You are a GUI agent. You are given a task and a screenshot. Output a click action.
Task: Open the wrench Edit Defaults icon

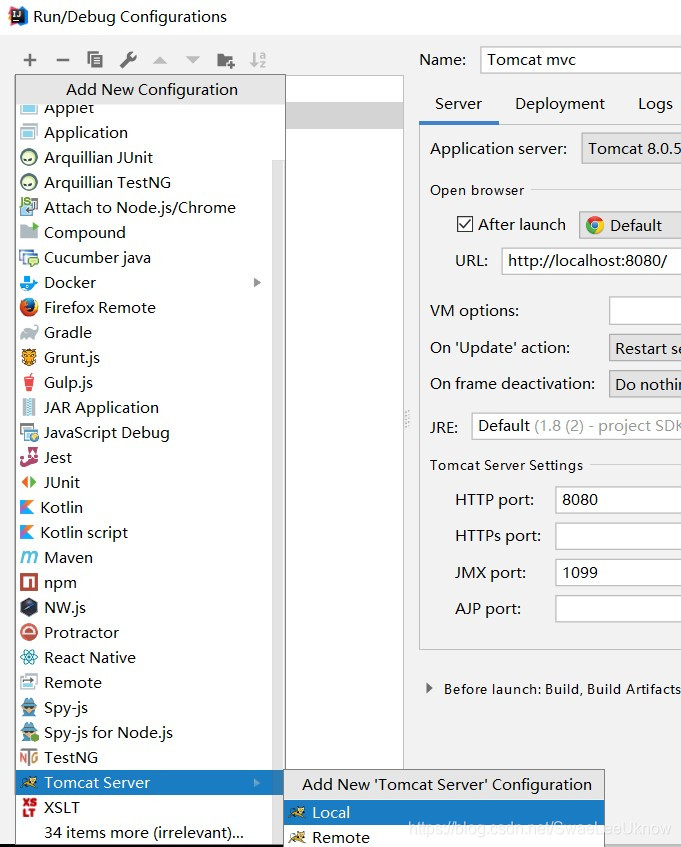(128, 59)
